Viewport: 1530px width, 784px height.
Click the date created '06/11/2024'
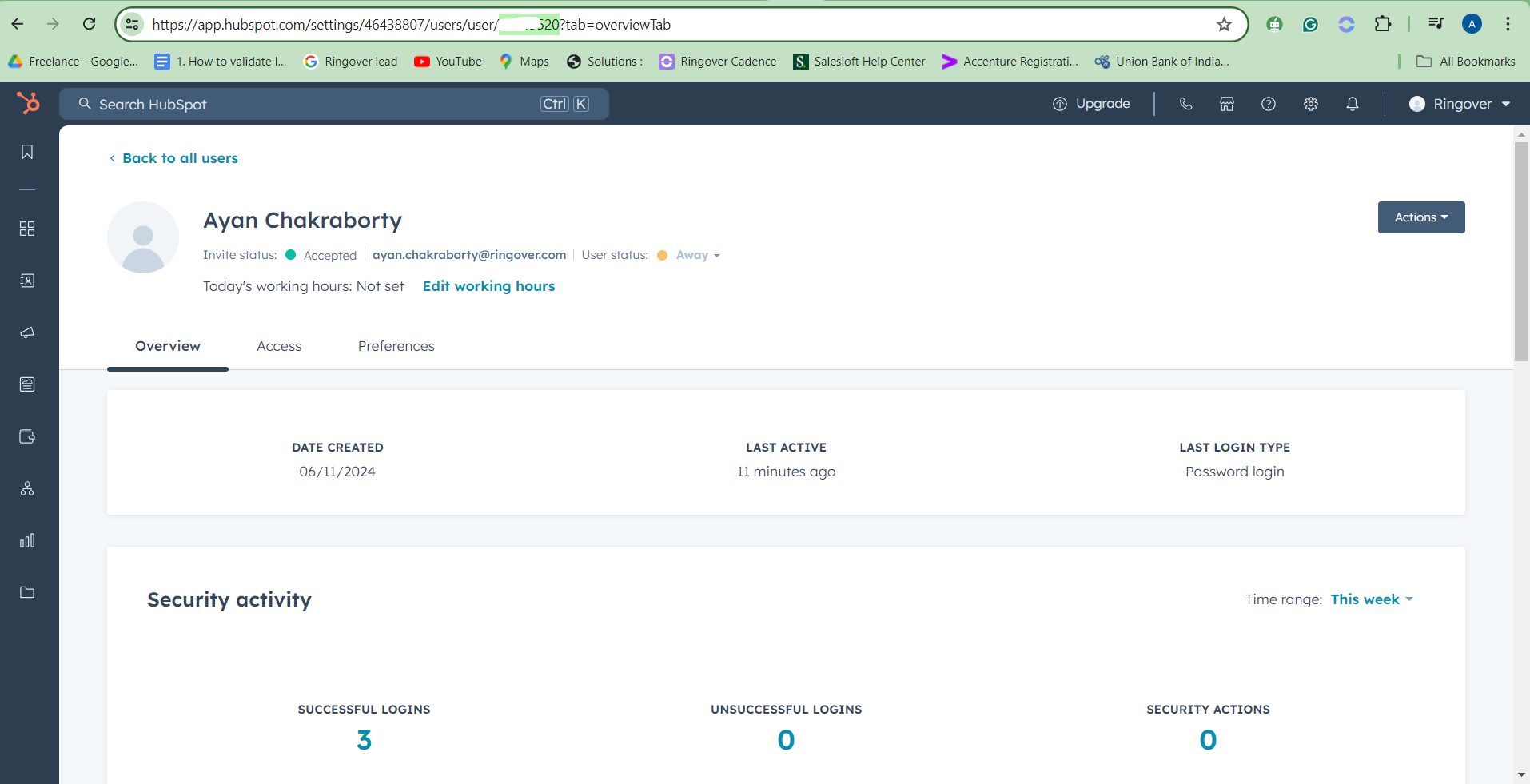[x=337, y=472]
